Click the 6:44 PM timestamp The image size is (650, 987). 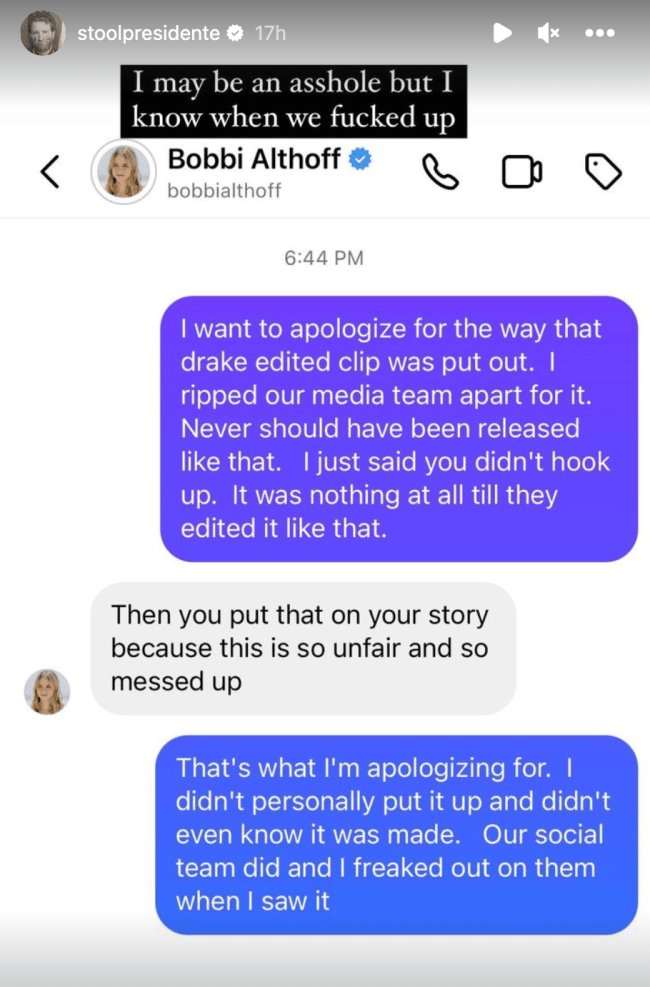(324, 257)
